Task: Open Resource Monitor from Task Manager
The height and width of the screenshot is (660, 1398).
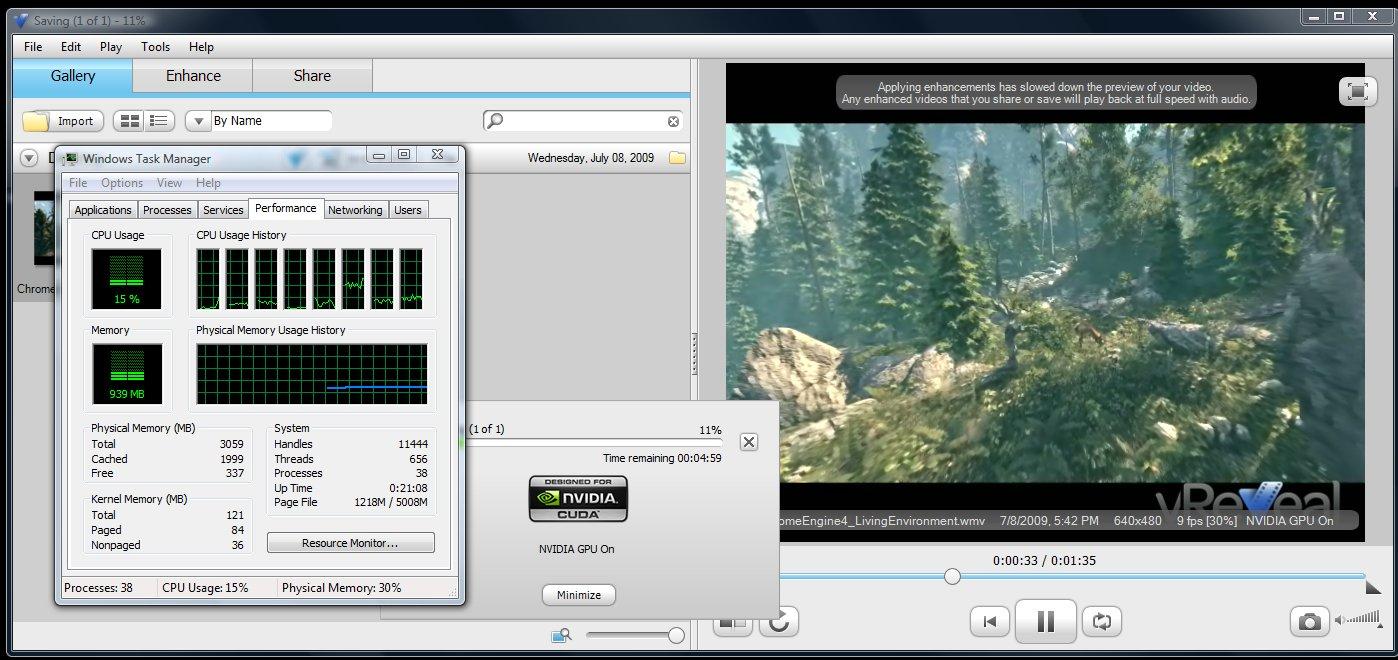Action: [350, 543]
